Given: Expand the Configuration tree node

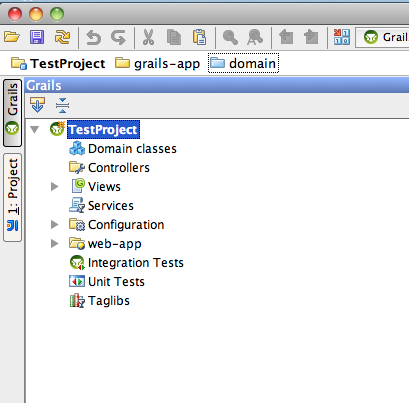Looking at the screenshot, I should point(54,224).
